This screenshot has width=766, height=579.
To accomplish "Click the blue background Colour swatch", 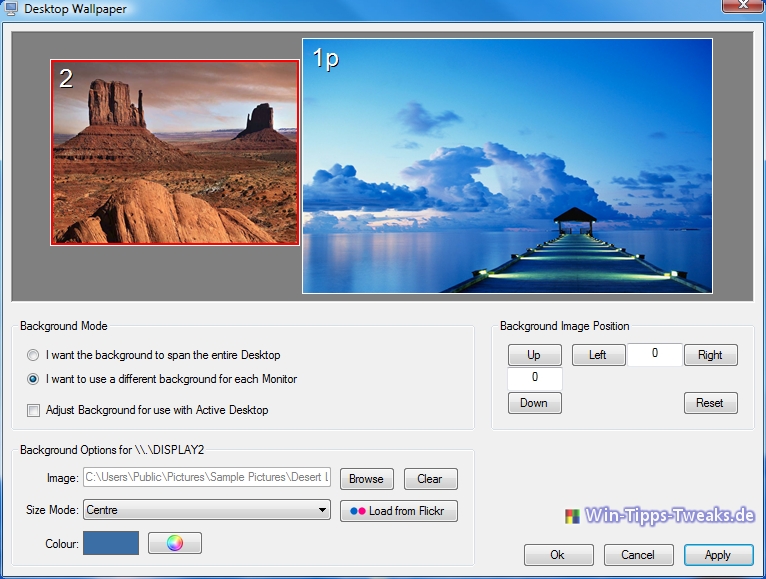I will pyautogui.click(x=111, y=543).
